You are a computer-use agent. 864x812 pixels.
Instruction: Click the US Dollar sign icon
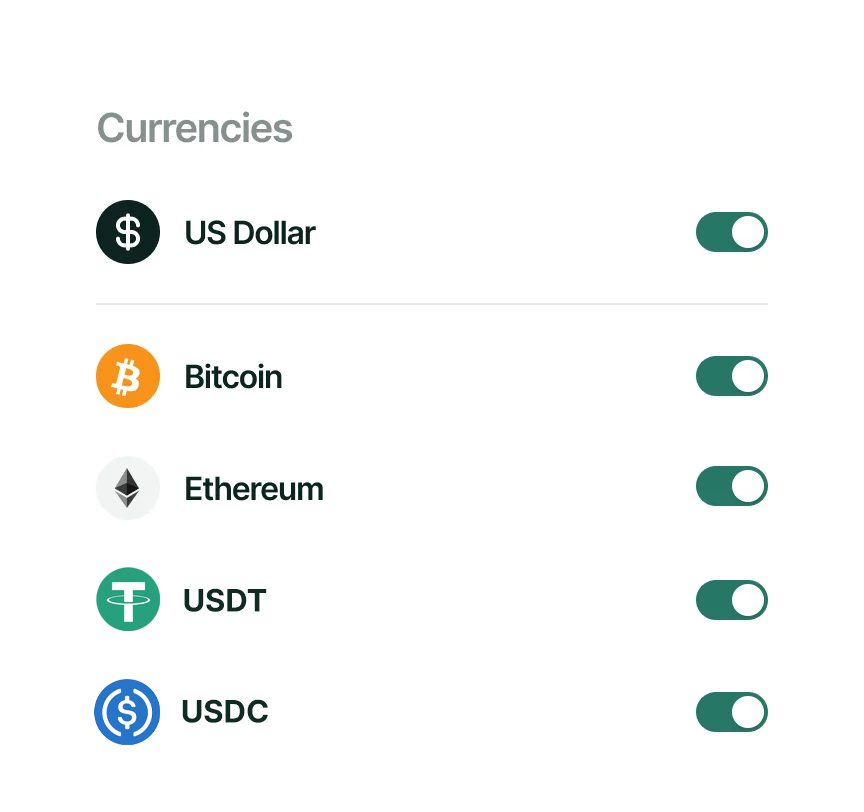(x=128, y=232)
